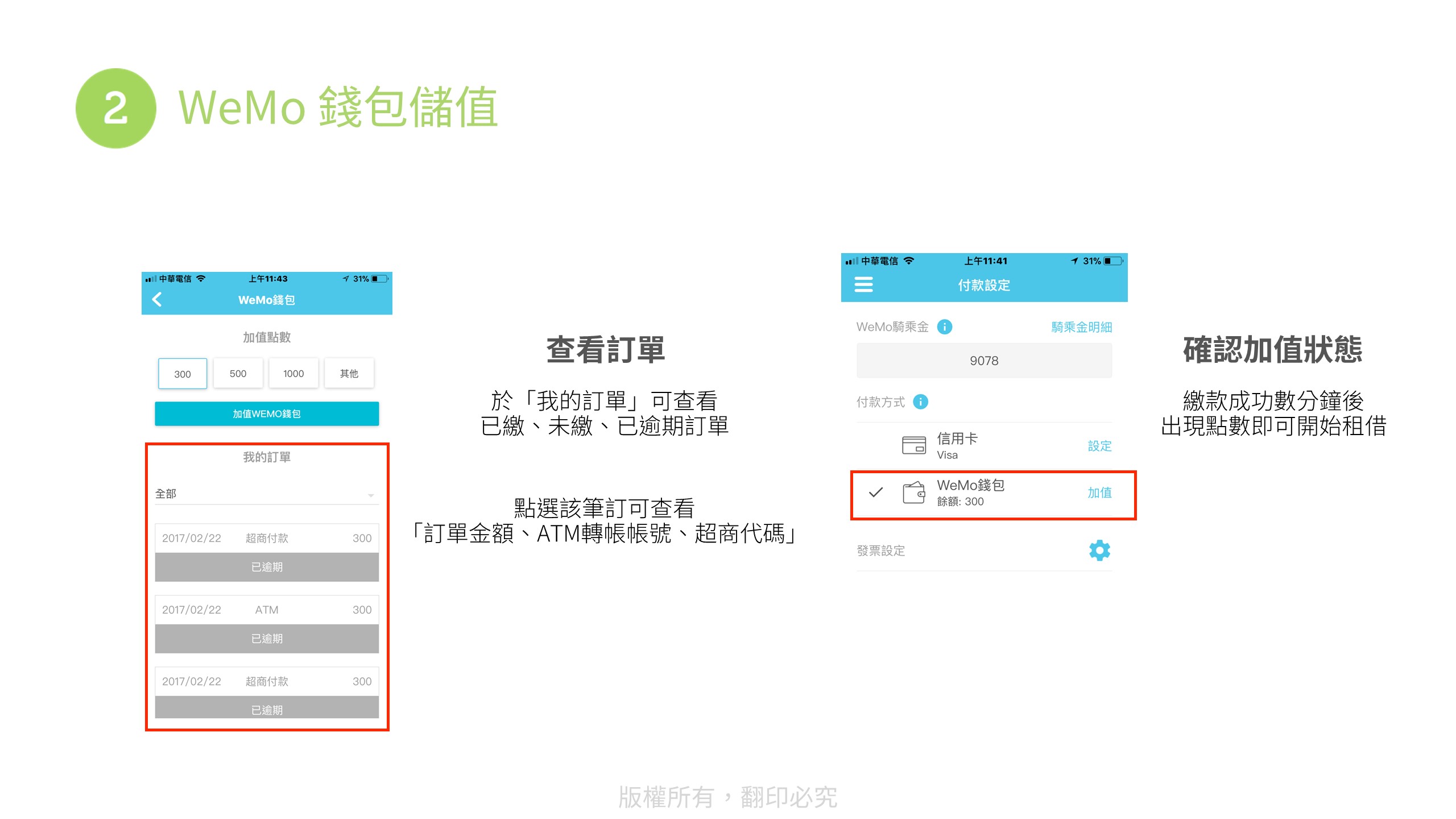1456x819 pixels.
Task: Click the 餘額: 300 balance text
Action: 960,502
